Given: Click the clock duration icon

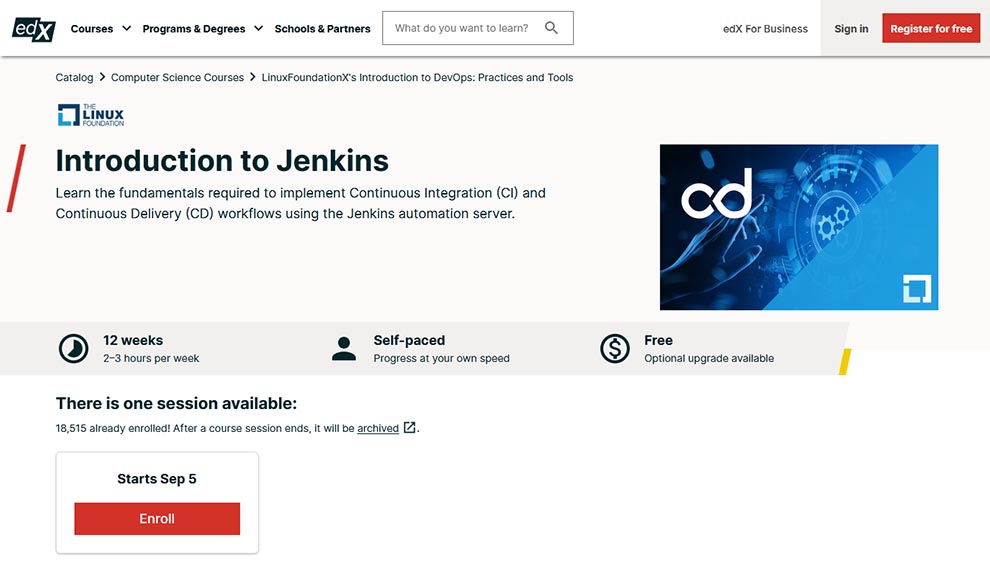Looking at the screenshot, I should [x=74, y=349].
